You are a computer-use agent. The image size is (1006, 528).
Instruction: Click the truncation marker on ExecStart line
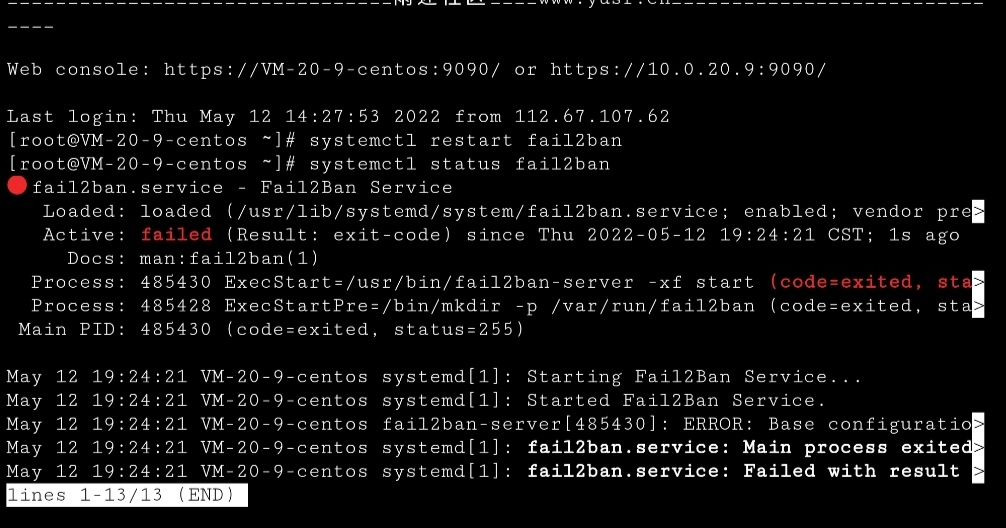pos(978,282)
